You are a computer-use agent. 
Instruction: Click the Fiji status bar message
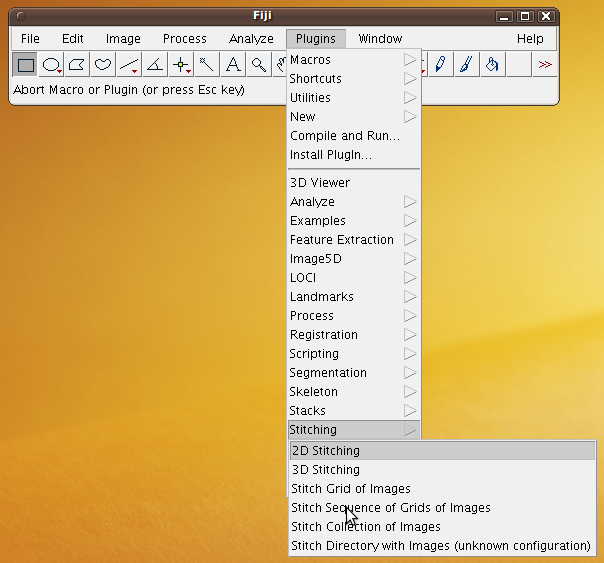tap(129, 90)
